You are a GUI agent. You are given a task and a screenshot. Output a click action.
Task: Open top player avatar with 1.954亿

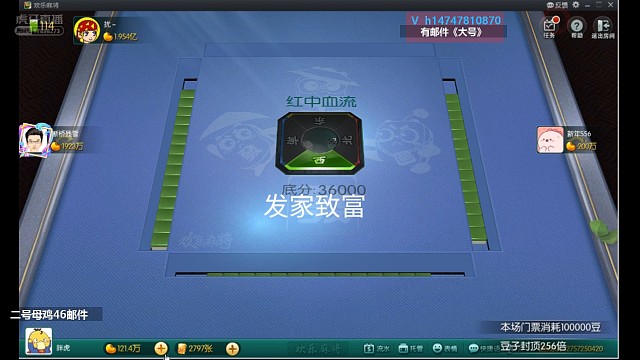[x=87, y=30]
